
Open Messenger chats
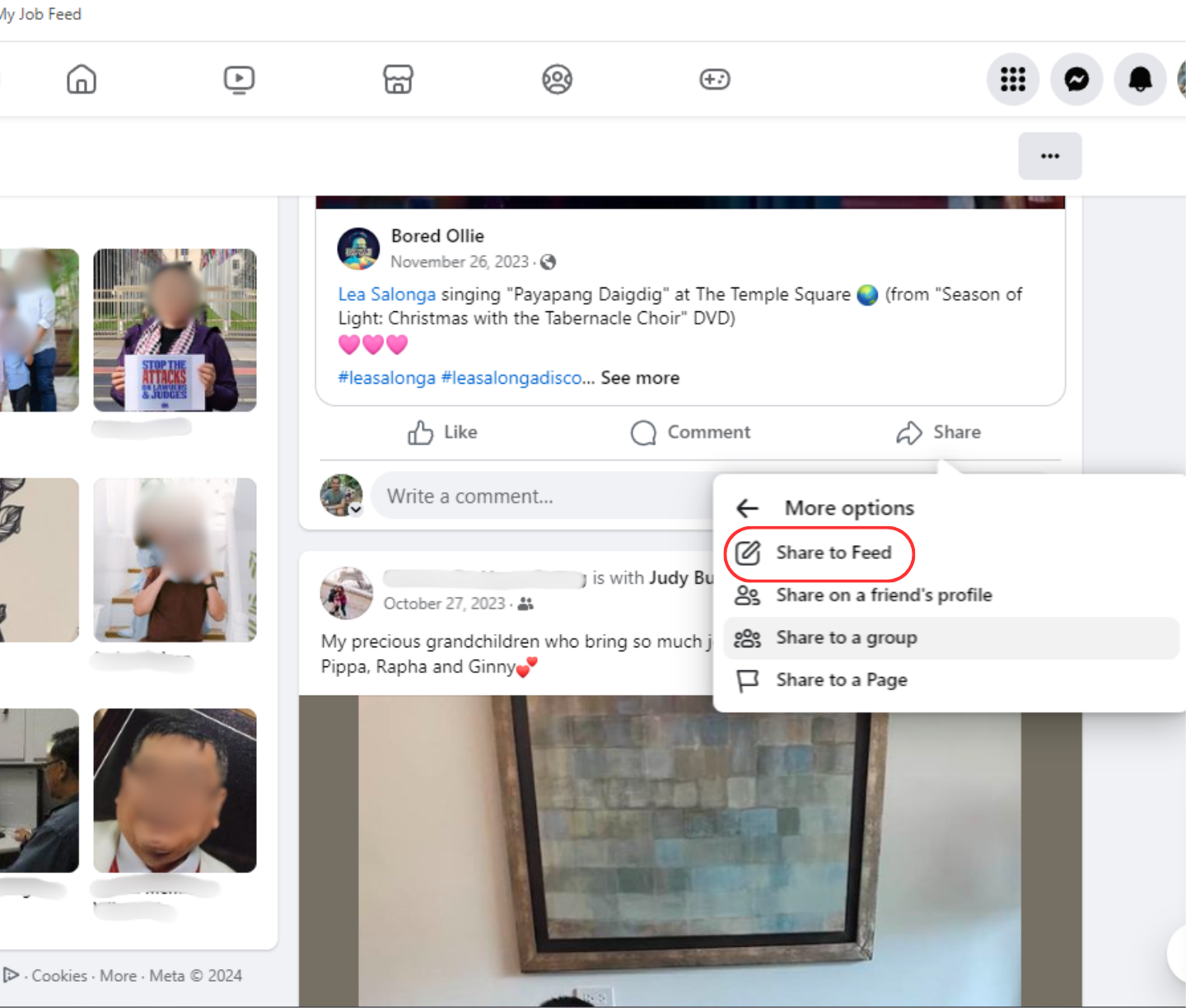[1076, 79]
